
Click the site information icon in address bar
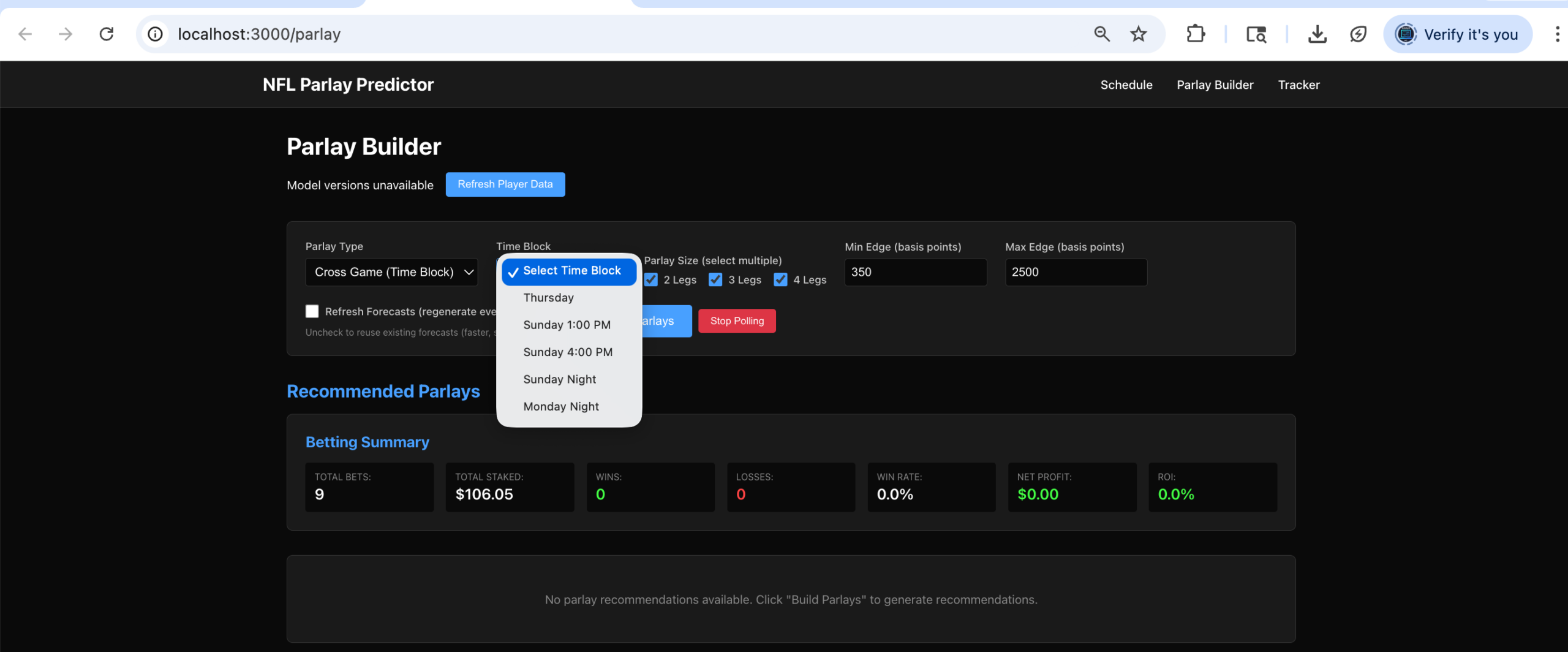coord(156,34)
